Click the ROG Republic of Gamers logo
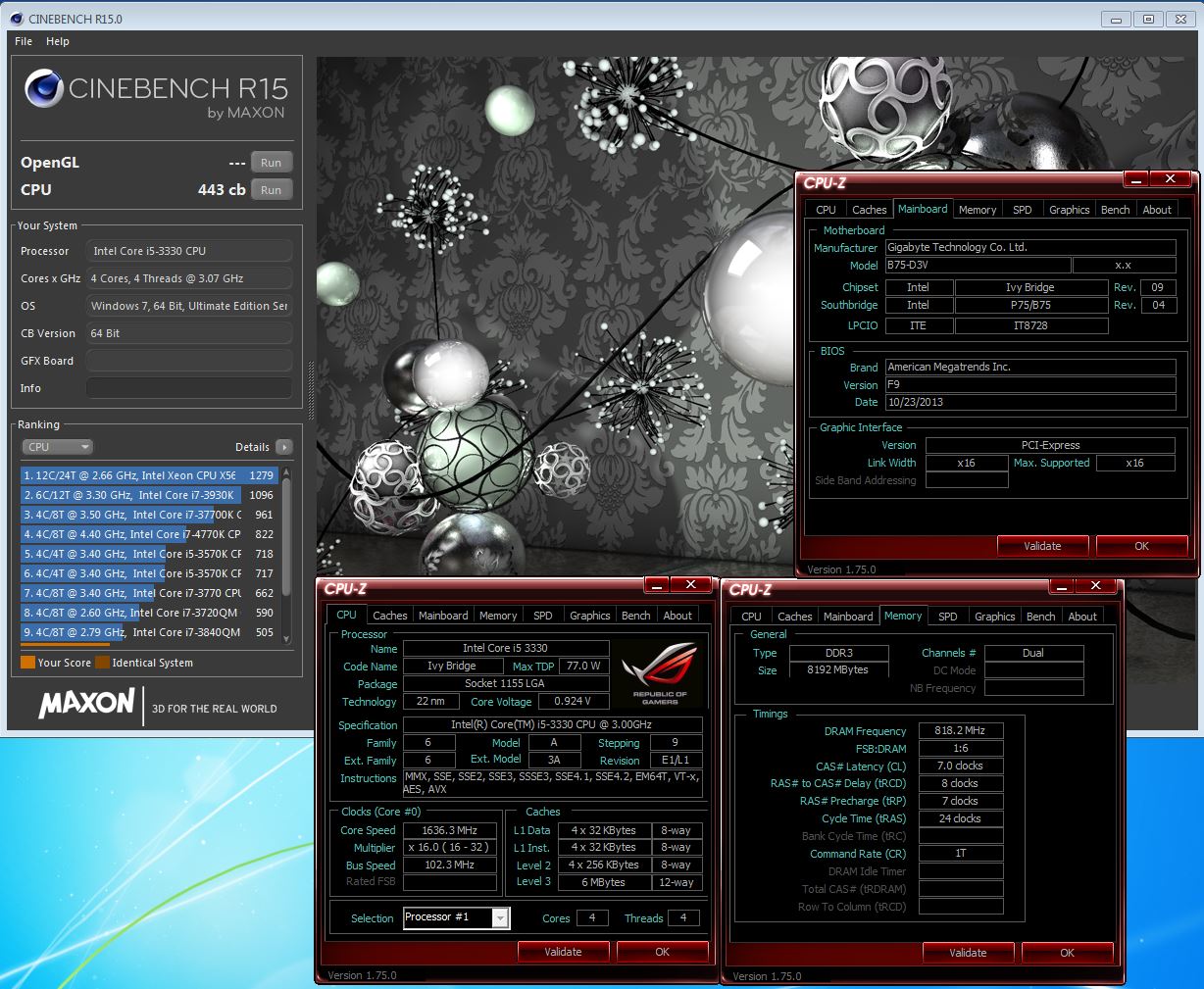1204x989 pixels. [660, 672]
